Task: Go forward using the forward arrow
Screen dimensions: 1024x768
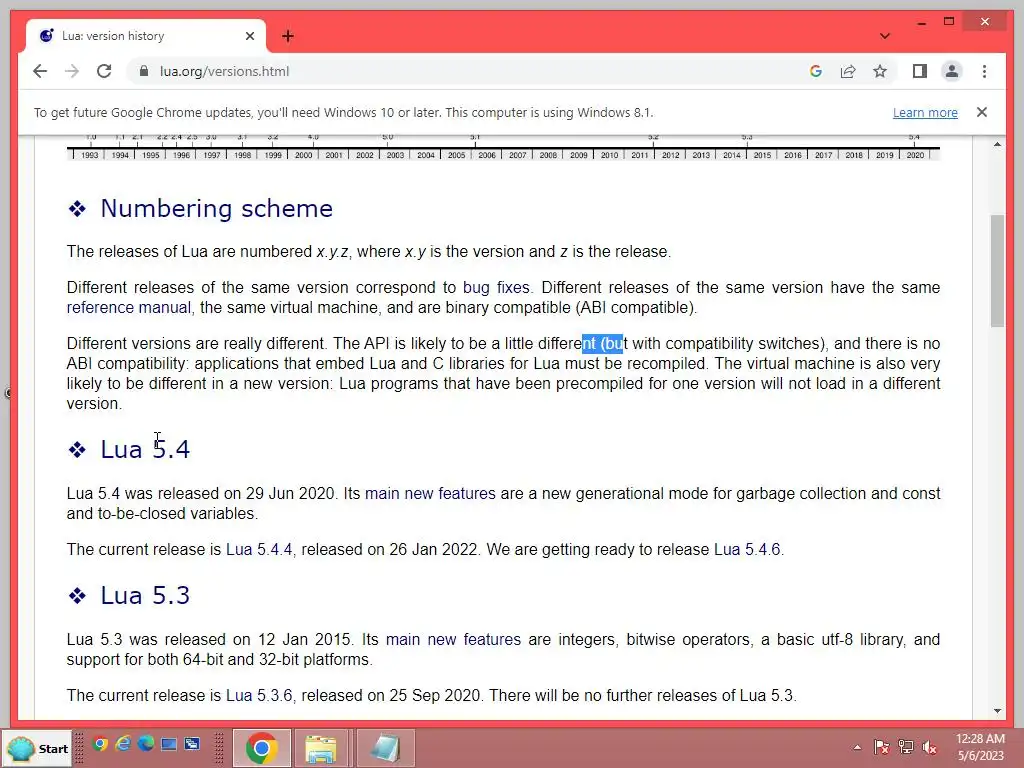Action: pos(72,71)
